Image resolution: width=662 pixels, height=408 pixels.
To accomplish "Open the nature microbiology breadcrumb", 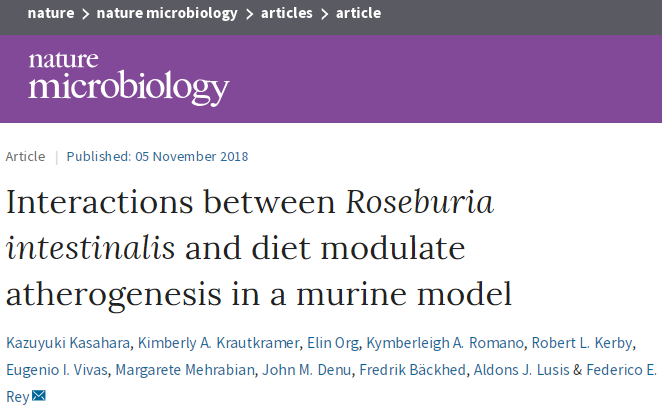I will pos(167,13).
